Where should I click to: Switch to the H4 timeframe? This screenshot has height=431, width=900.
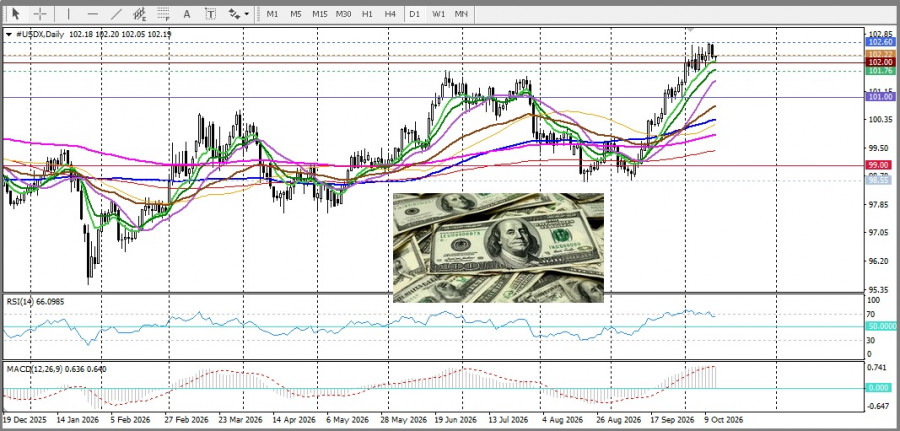click(390, 14)
